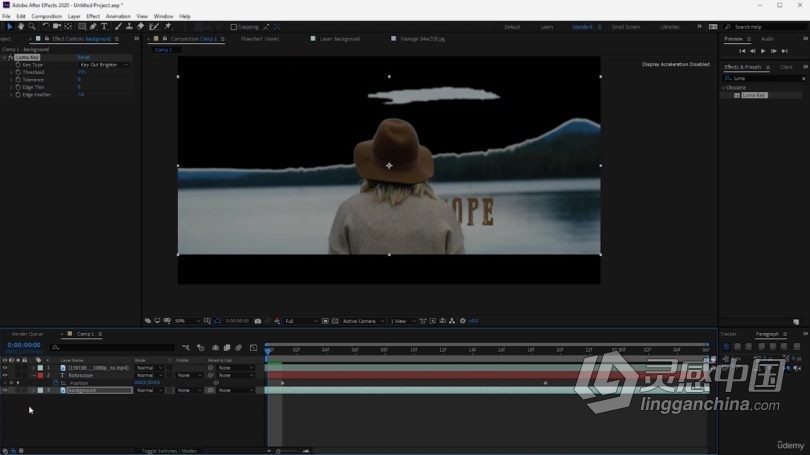810x455 pixels.
Task: Open the Composition menu
Action: (x=46, y=17)
